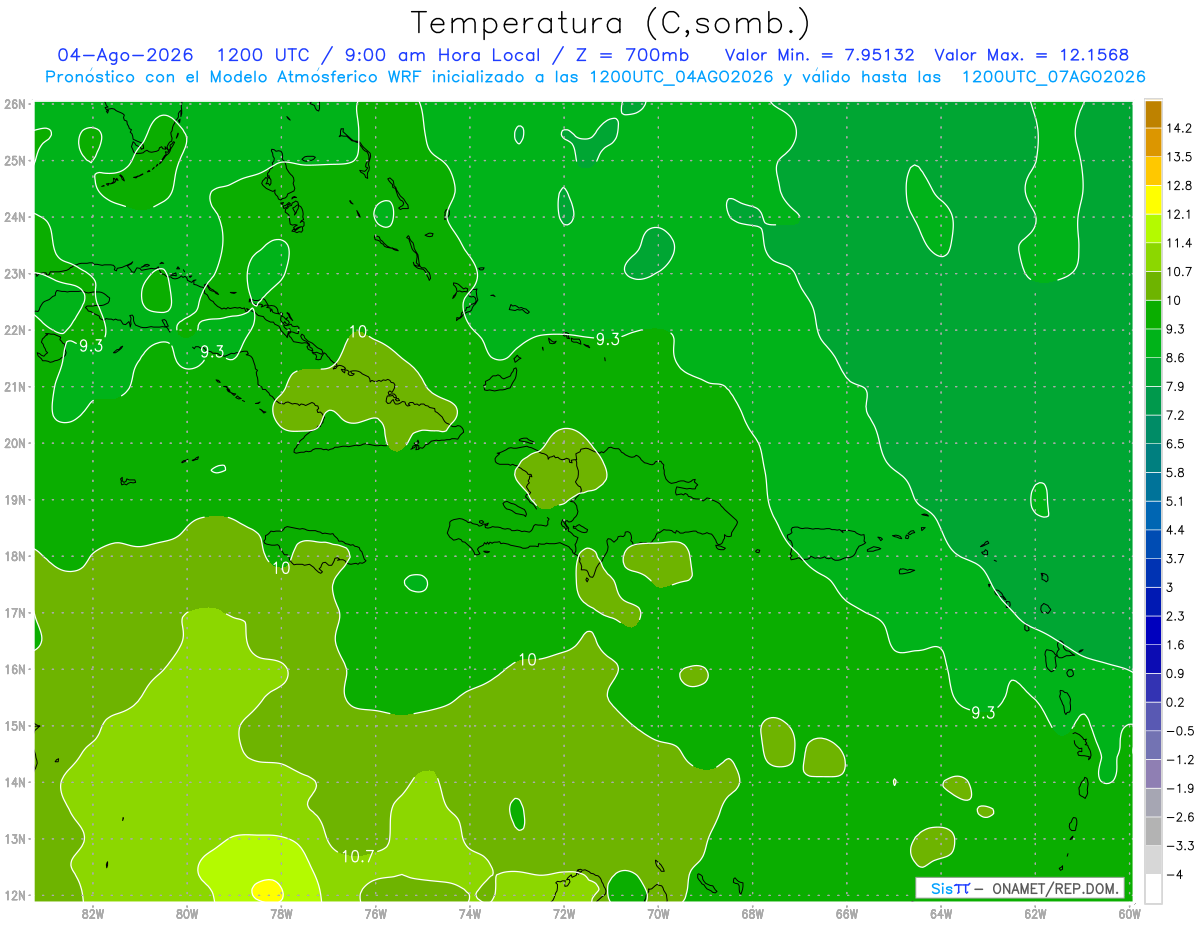Viewport: 1200px width, 927px height.
Task: Click the brown legend swatch above 14.2
Action: click(1153, 114)
